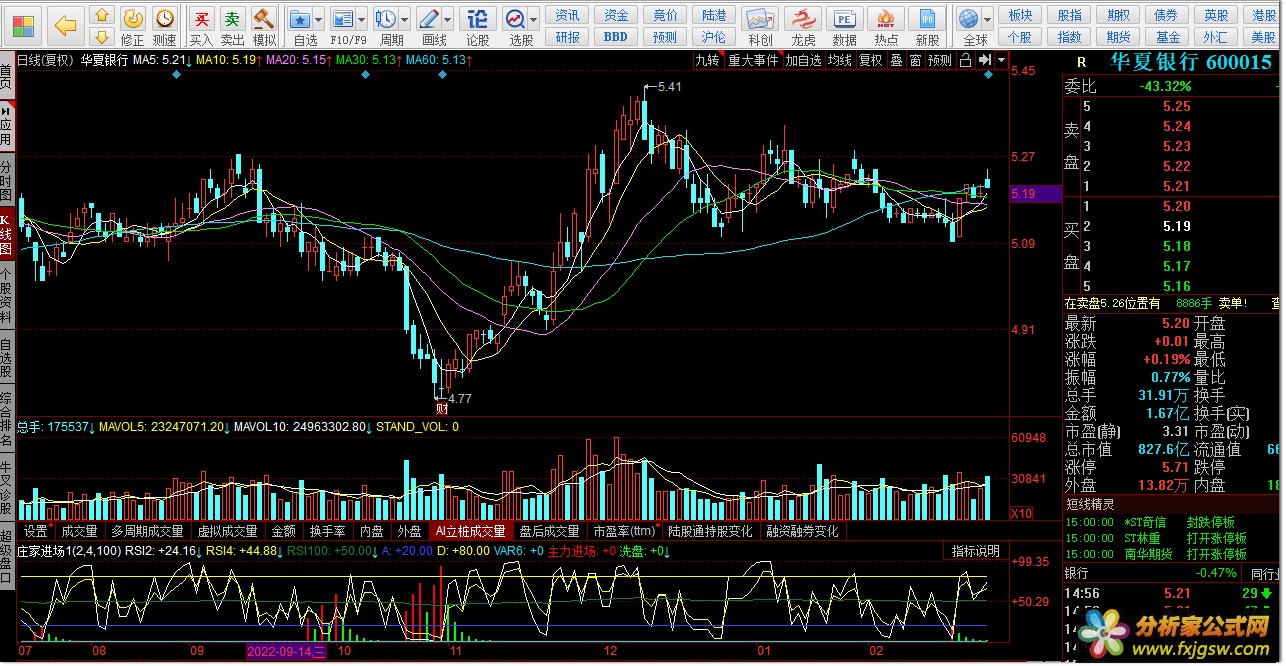Click the 卖出 sell icon

click(x=232, y=18)
